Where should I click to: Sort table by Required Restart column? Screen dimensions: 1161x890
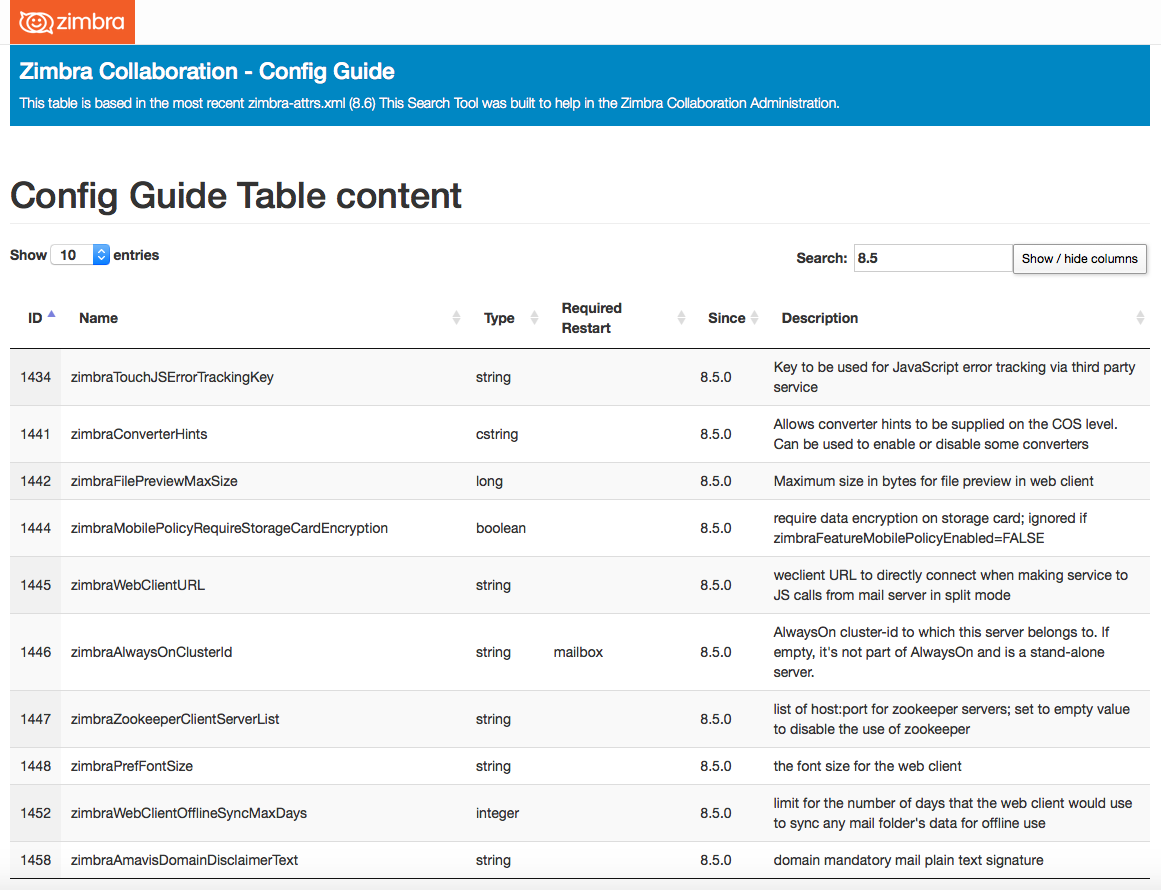[x=617, y=318]
